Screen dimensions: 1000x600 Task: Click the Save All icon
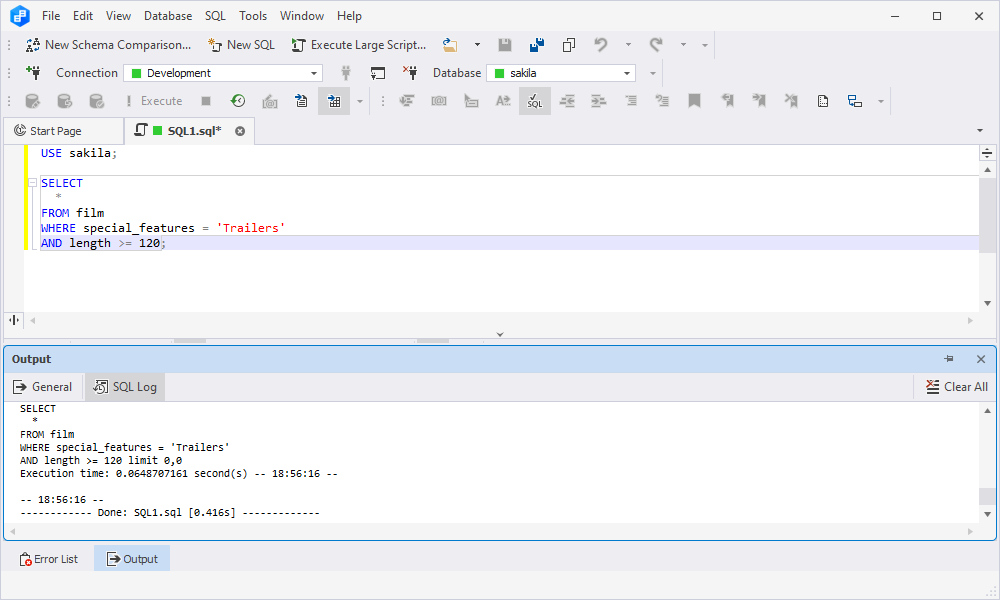coord(537,45)
